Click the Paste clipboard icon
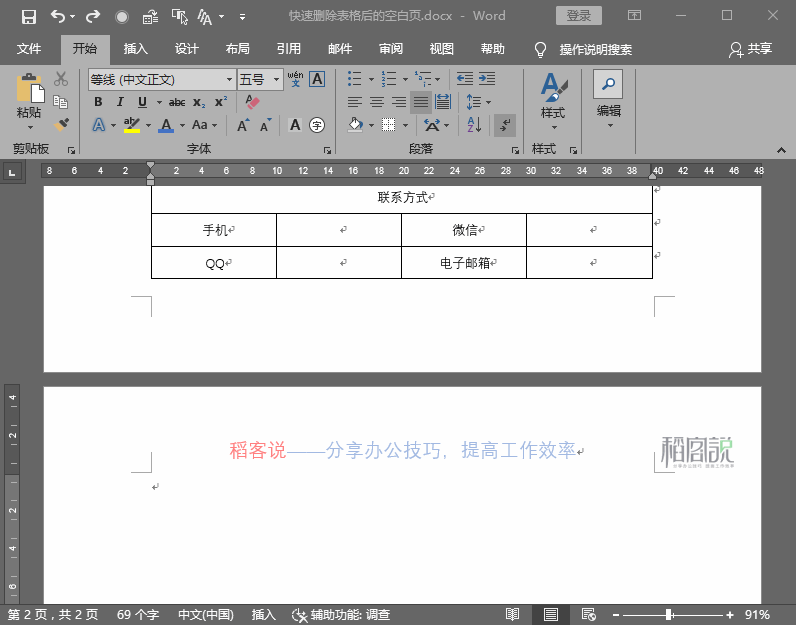Screen dimensions: 796x625 29,87
